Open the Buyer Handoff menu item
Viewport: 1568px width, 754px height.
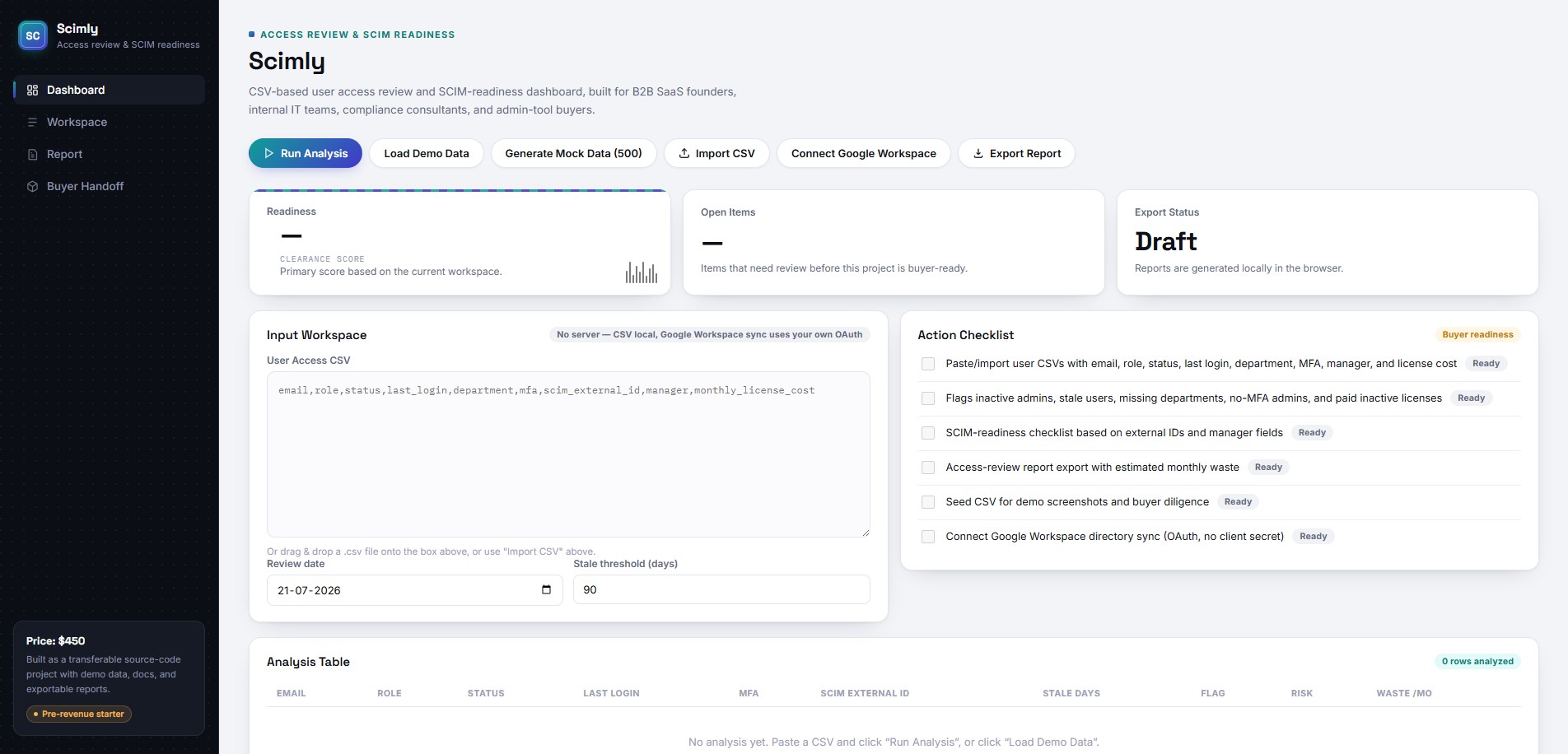(109, 186)
